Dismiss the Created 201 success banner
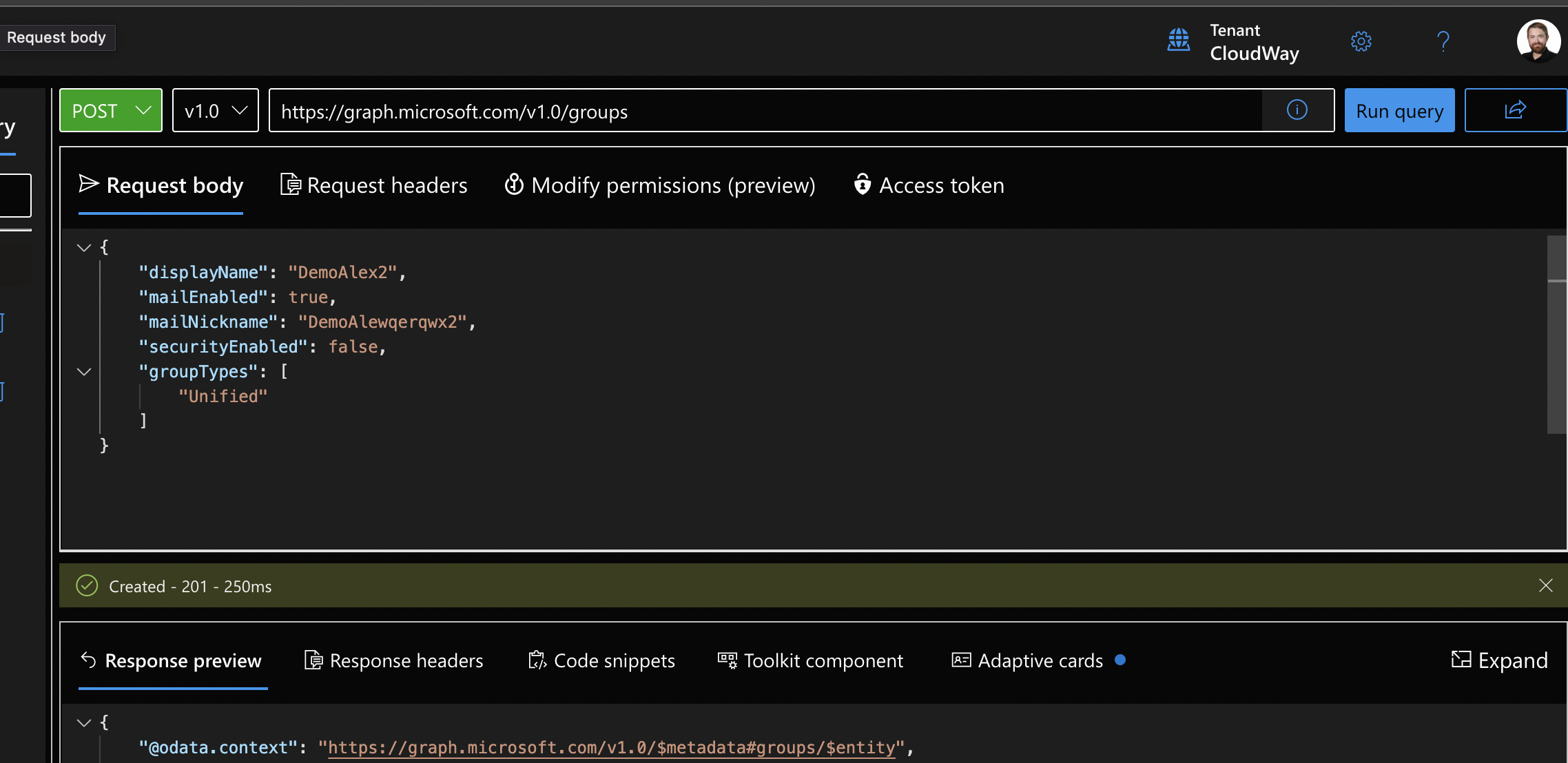Image resolution: width=1568 pixels, height=763 pixels. coord(1545,586)
